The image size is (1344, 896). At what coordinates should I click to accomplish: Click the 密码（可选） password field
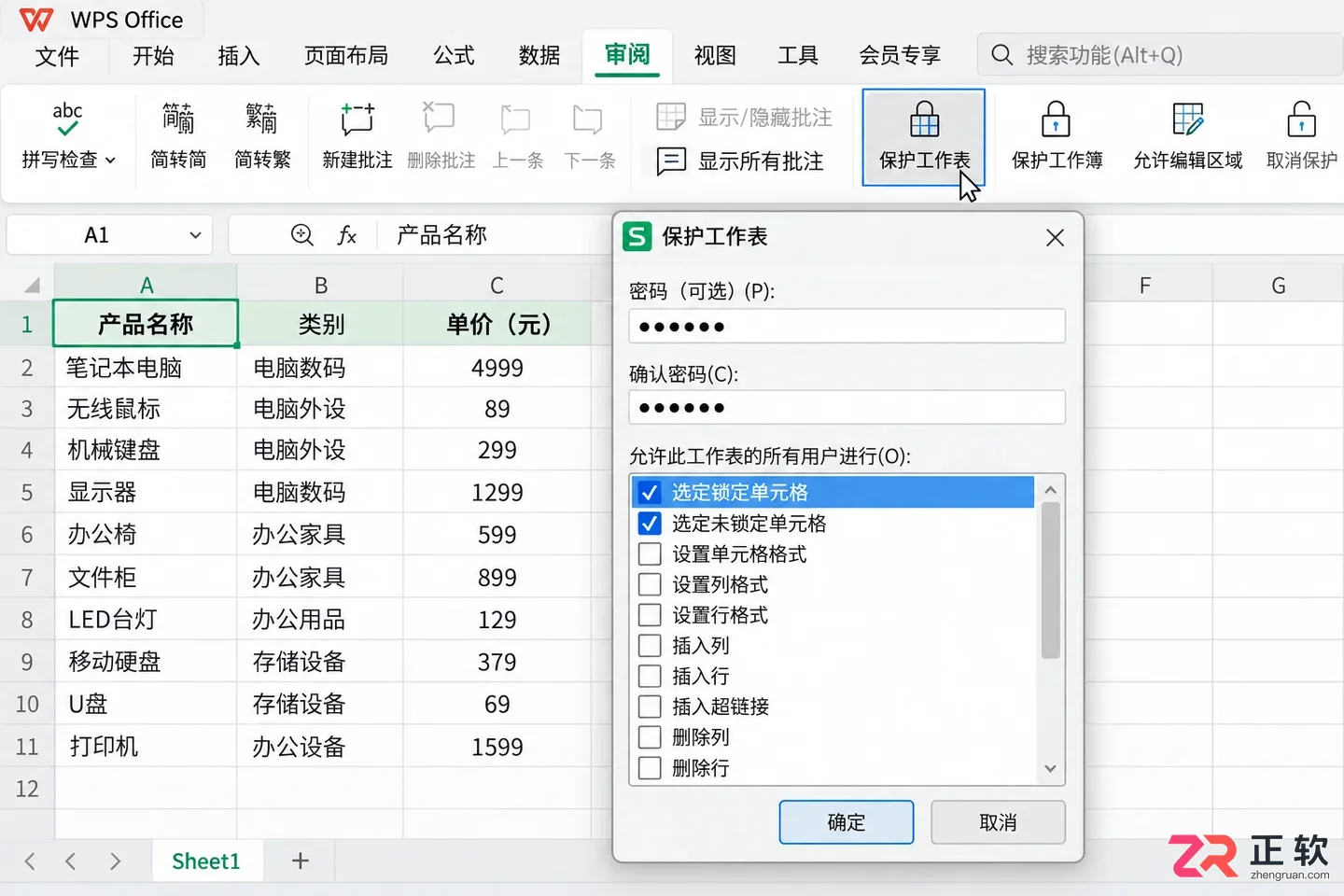(847, 327)
